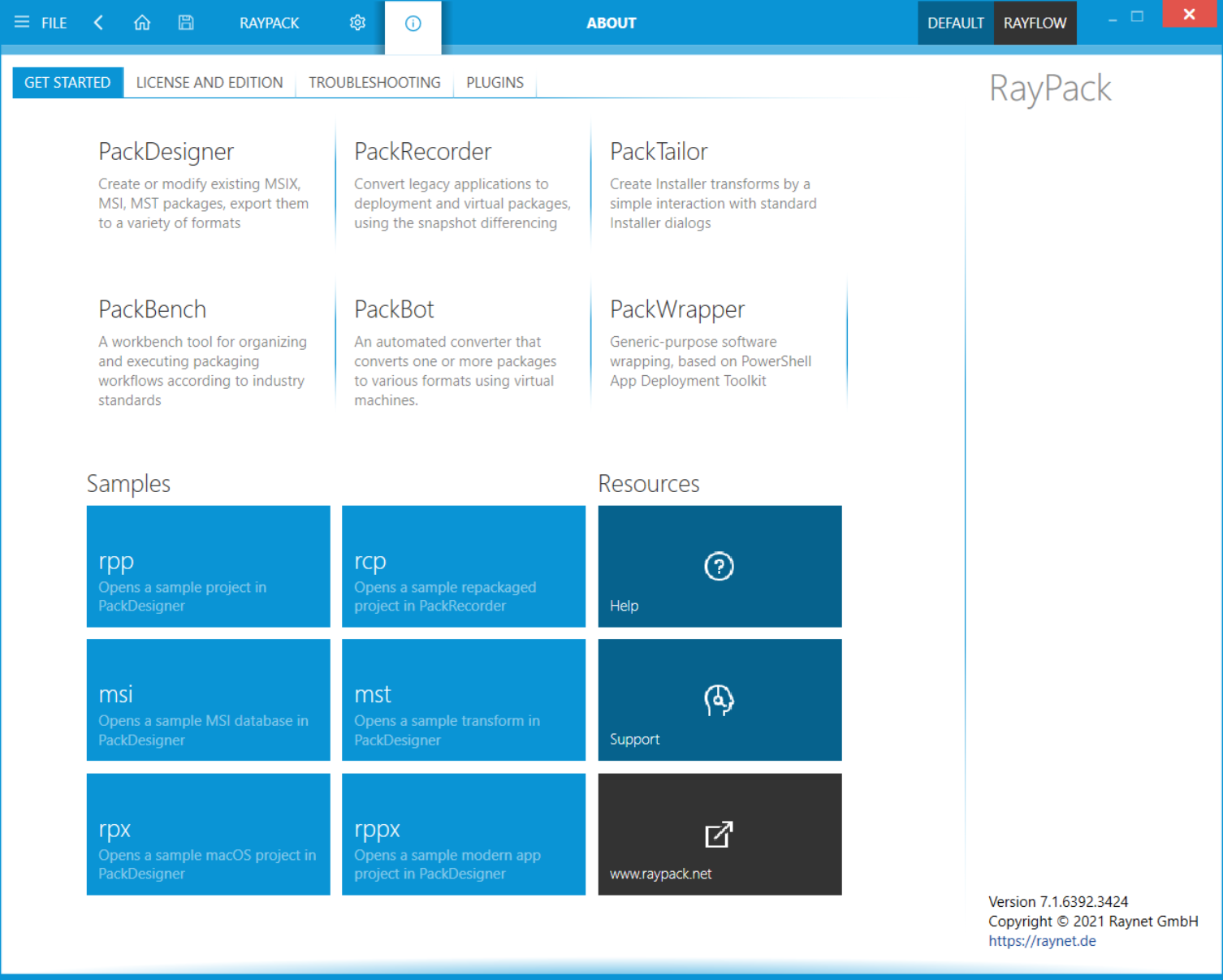Open the FILE menu

54,23
